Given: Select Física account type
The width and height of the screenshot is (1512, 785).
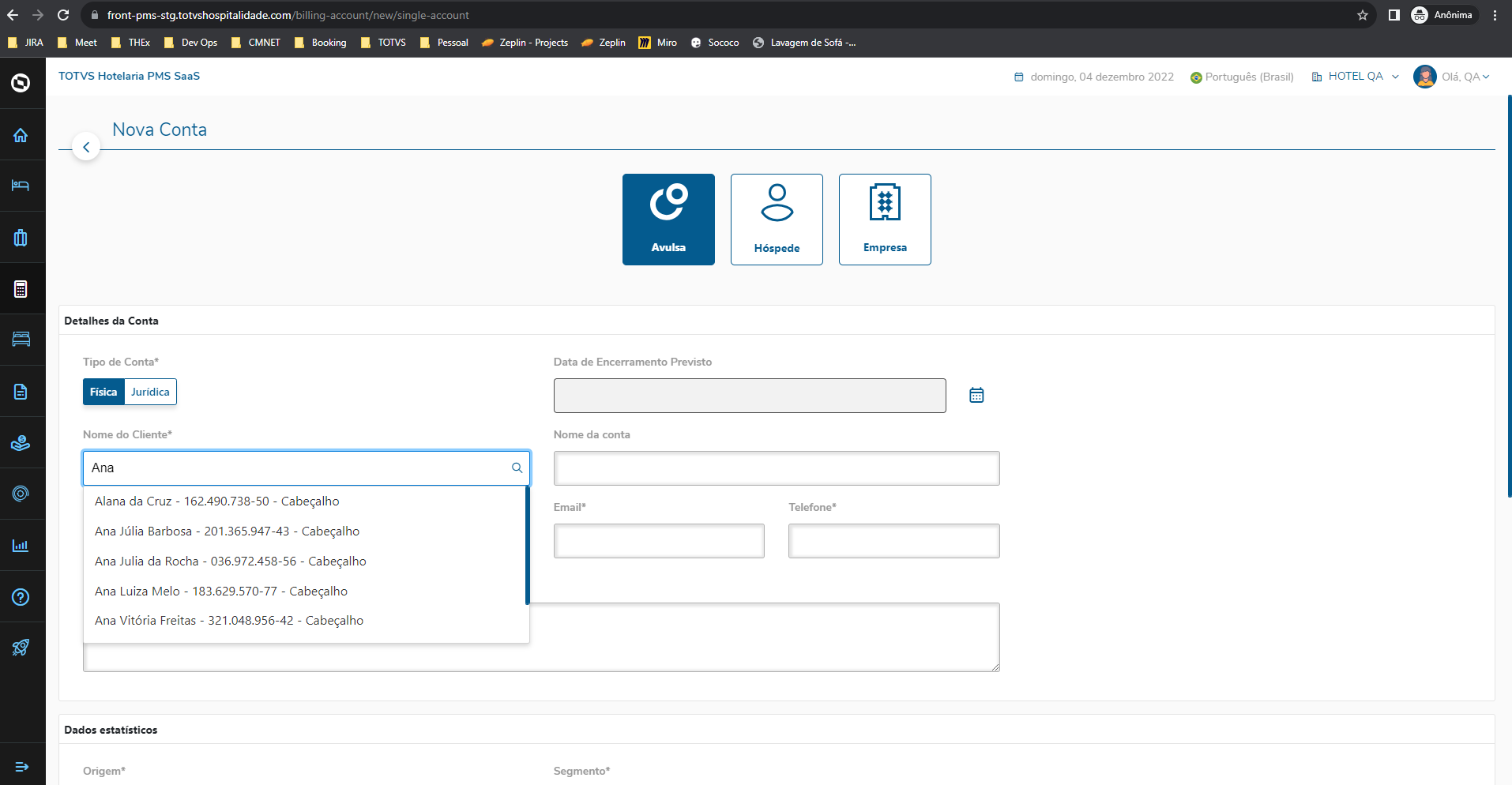Looking at the screenshot, I should [x=103, y=392].
